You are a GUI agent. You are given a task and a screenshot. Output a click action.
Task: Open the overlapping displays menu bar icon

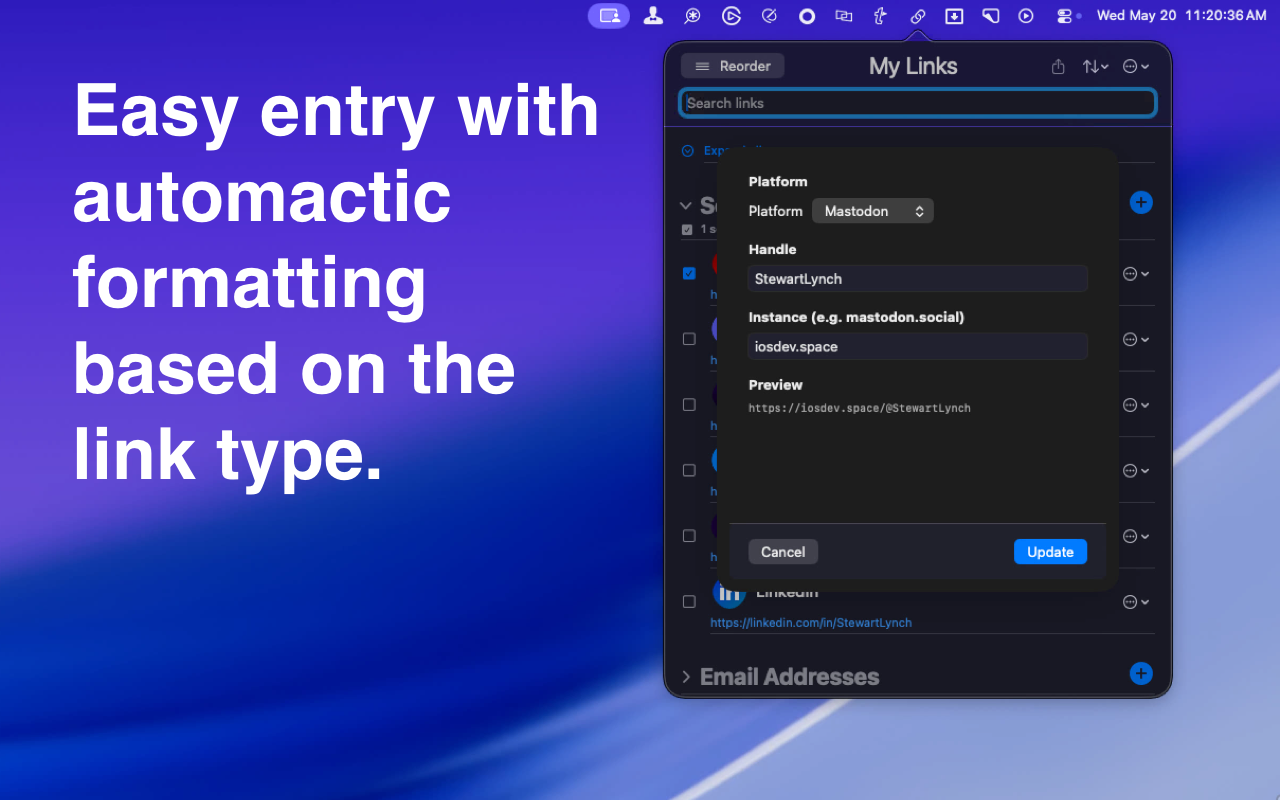point(844,16)
